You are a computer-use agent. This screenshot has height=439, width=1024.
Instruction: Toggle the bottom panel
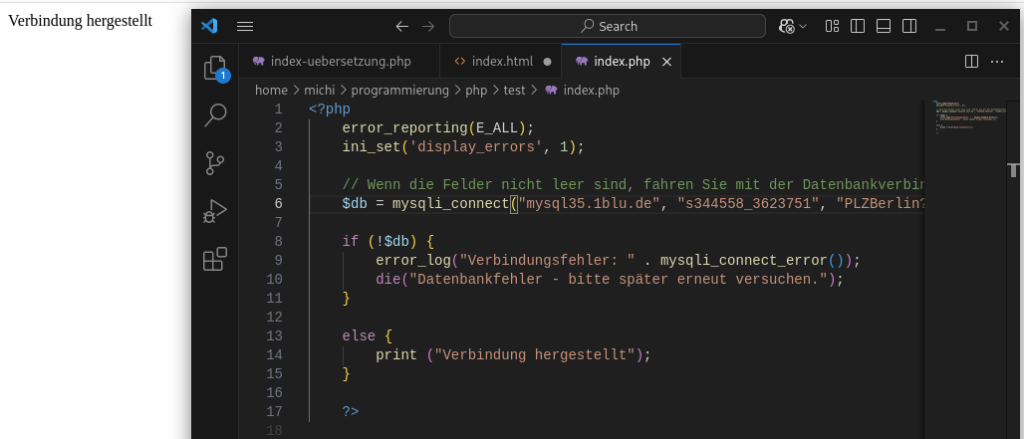pos(884,26)
